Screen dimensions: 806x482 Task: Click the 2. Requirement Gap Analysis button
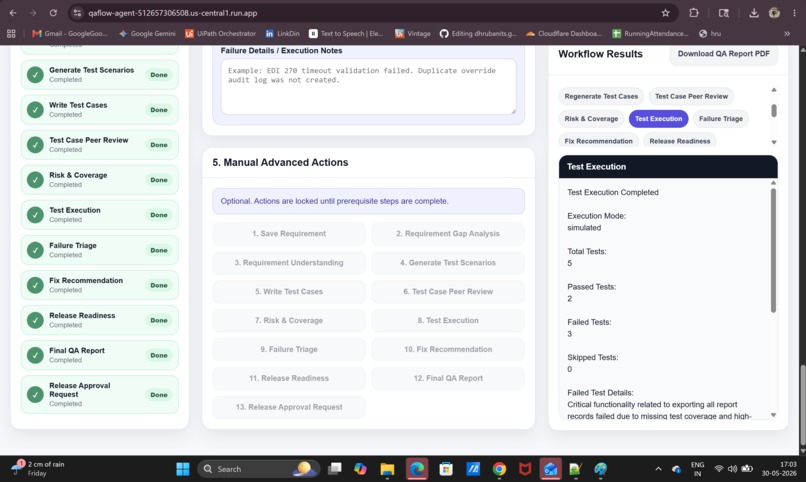[448, 234]
